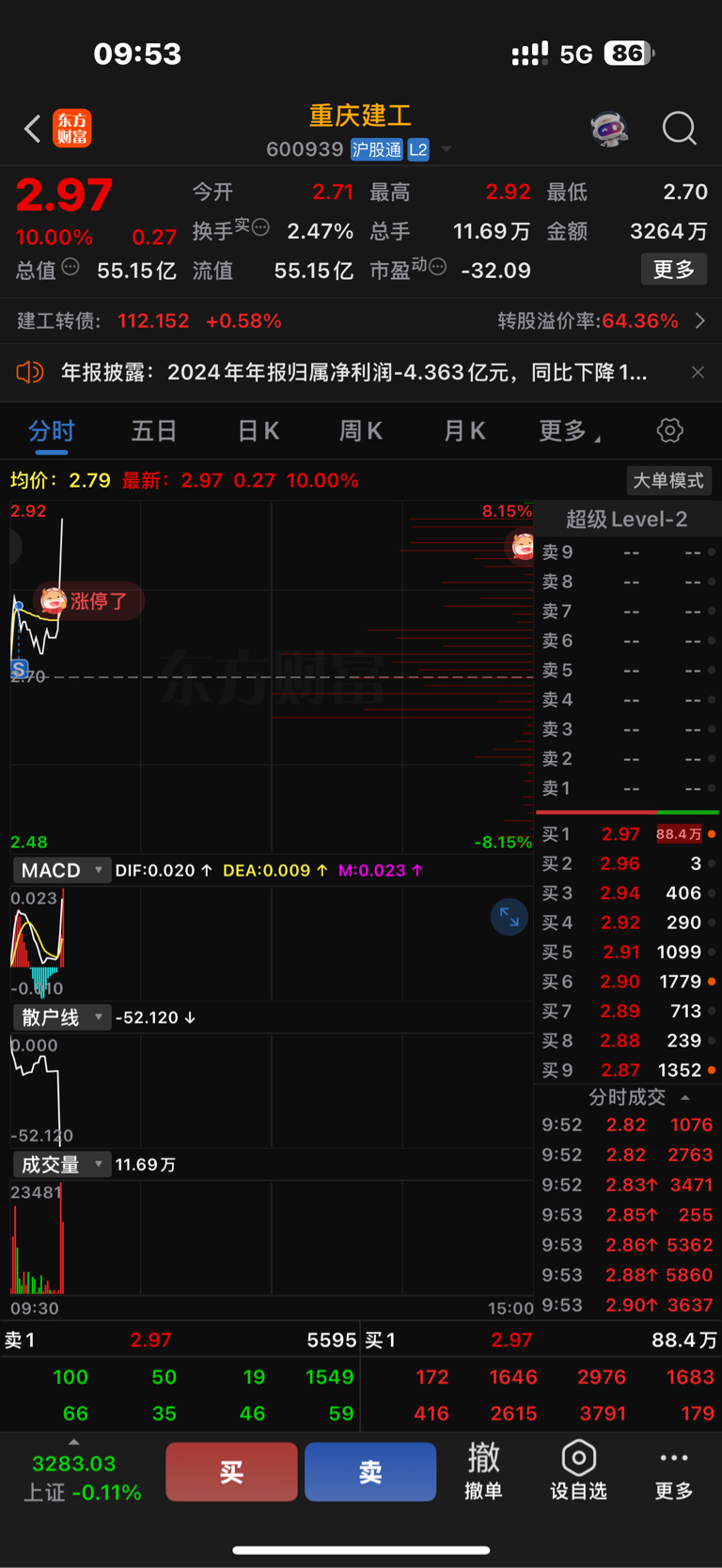The height and width of the screenshot is (1568, 722).
Task: Tap 更多 button in quote header
Action: pos(674,270)
